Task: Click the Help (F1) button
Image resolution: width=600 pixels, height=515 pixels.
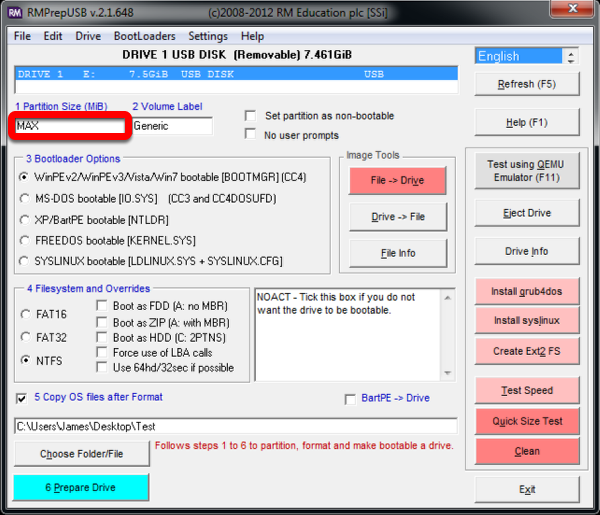Action: click(527, 122)
